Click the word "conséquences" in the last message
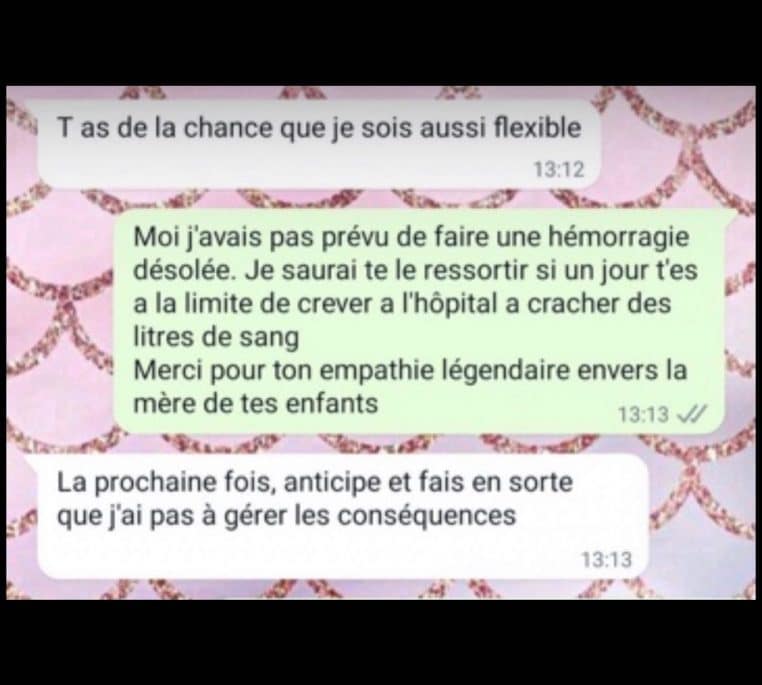The height and width of the screenshot is (685, 762). pyautogui.click(x=426, y=515)
